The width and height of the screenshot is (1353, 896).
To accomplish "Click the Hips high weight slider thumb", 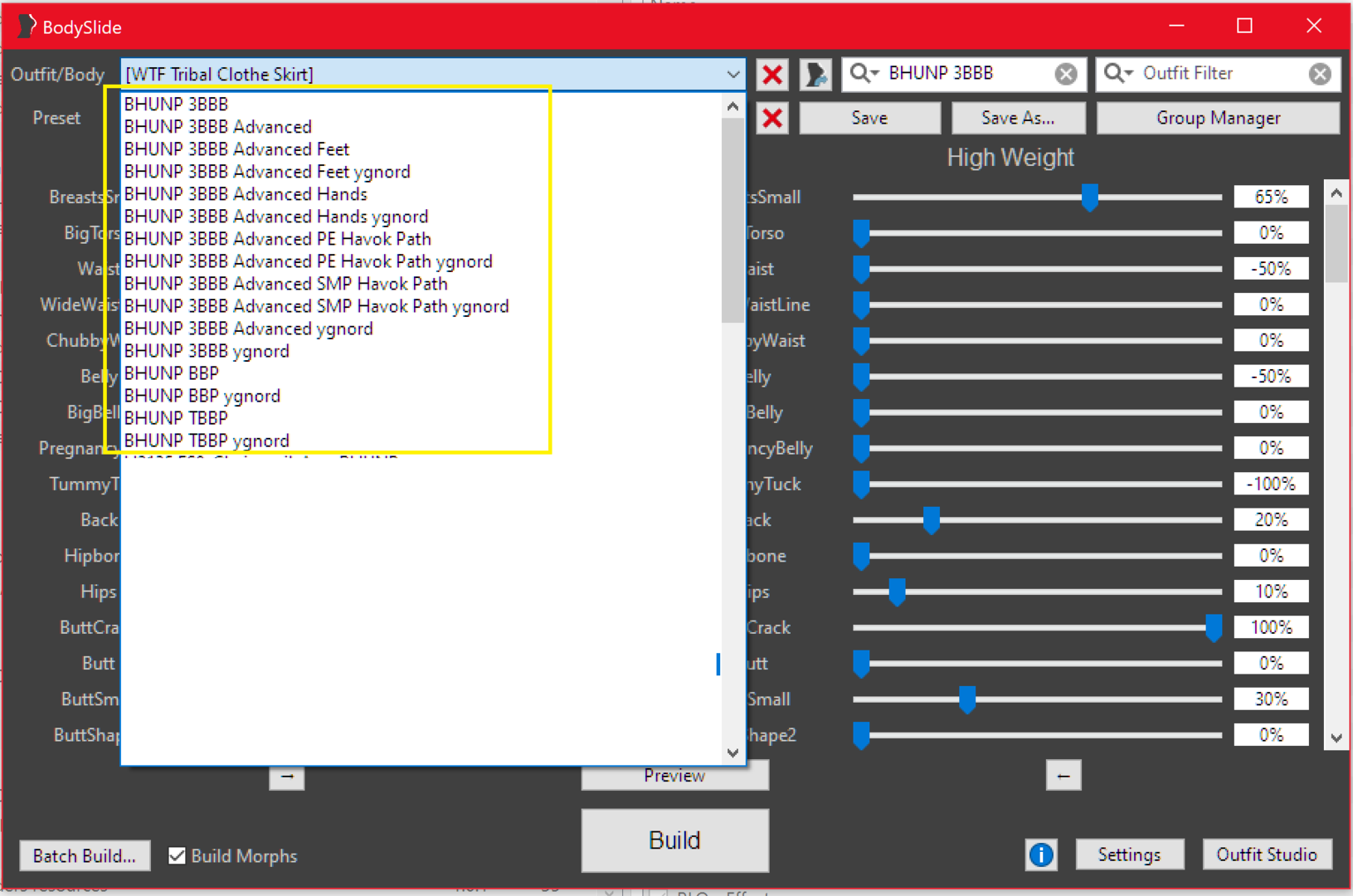I will coord(897,592).
